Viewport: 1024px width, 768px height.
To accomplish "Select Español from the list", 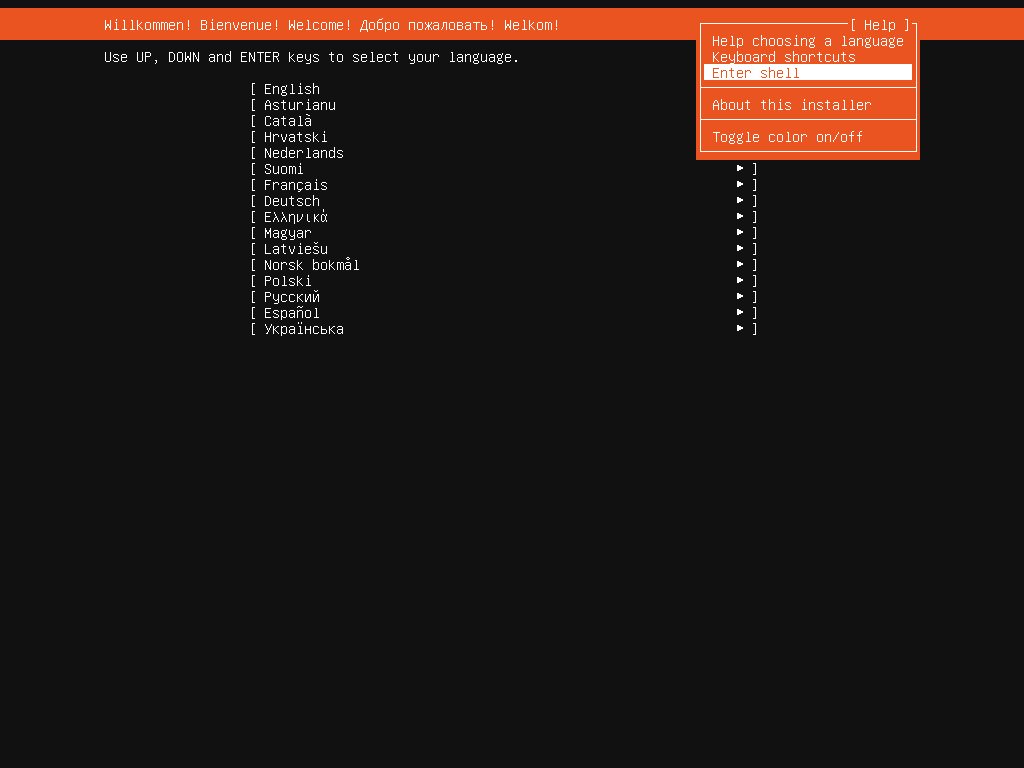I will pos(291,313).
